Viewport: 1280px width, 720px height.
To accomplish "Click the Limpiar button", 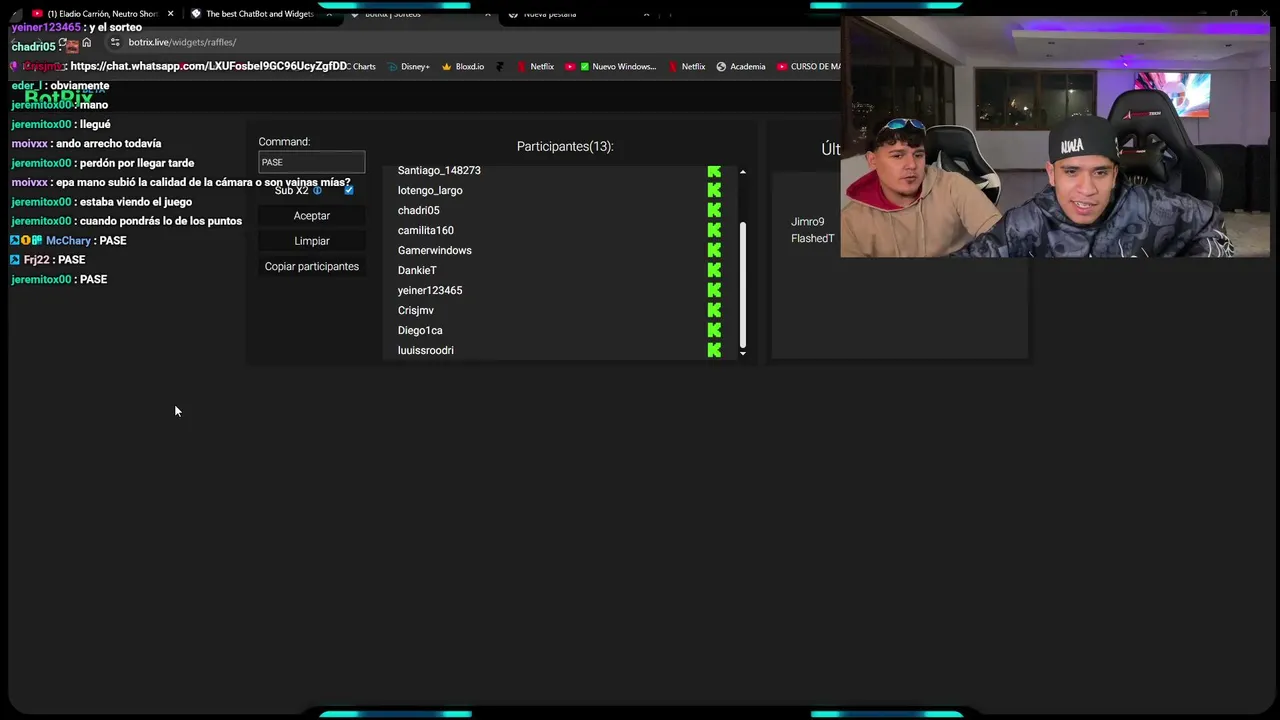I will click(312, 241).
